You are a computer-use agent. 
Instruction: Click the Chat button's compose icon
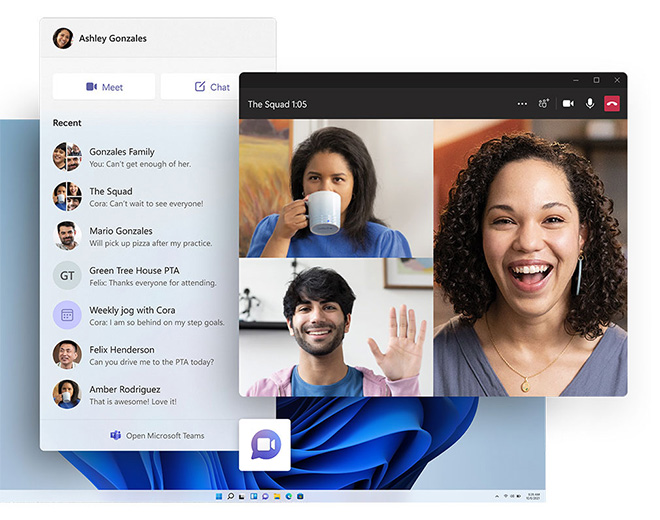tap(200, 87)
